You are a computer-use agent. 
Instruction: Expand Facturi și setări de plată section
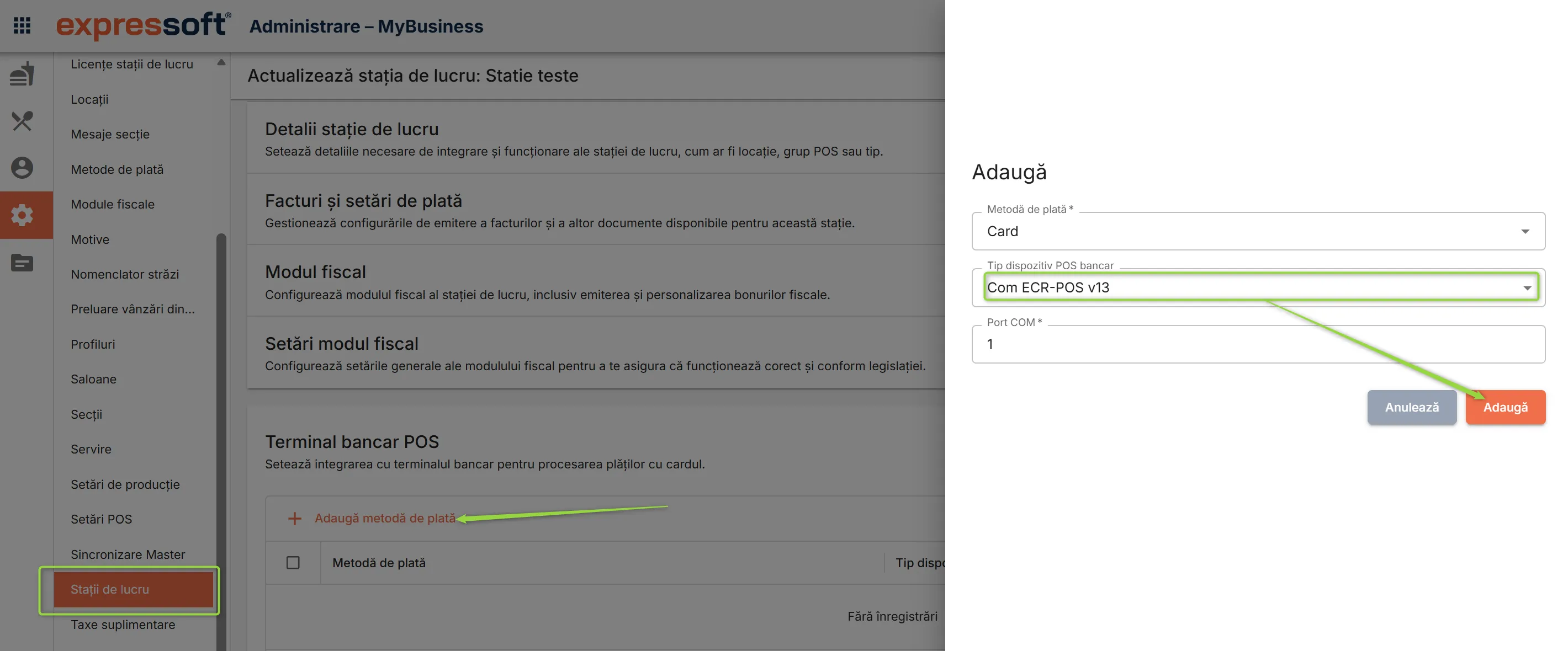click(x=596, y=210)
